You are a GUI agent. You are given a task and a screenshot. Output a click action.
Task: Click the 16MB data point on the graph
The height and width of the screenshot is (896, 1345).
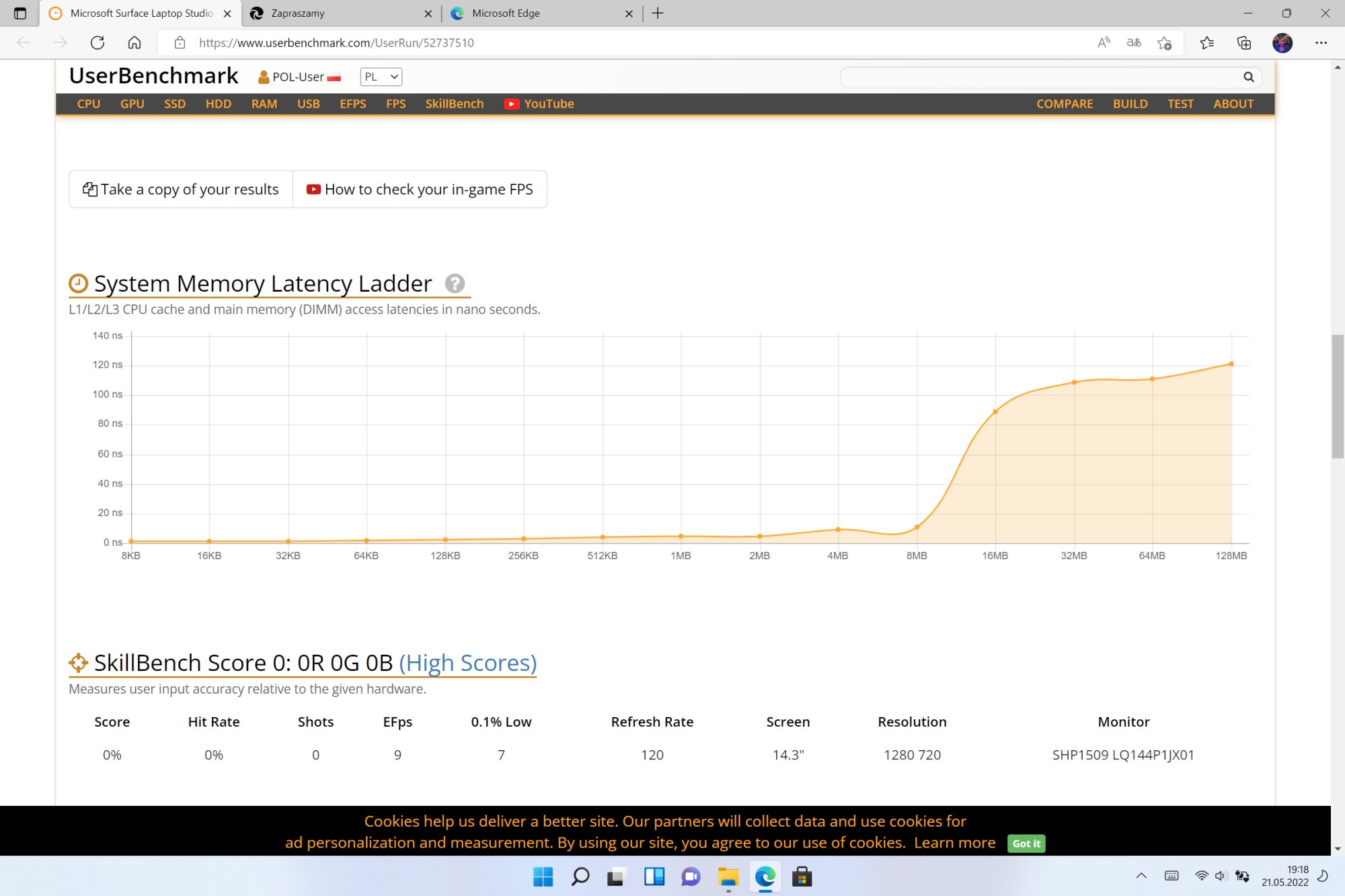point(995,412)
